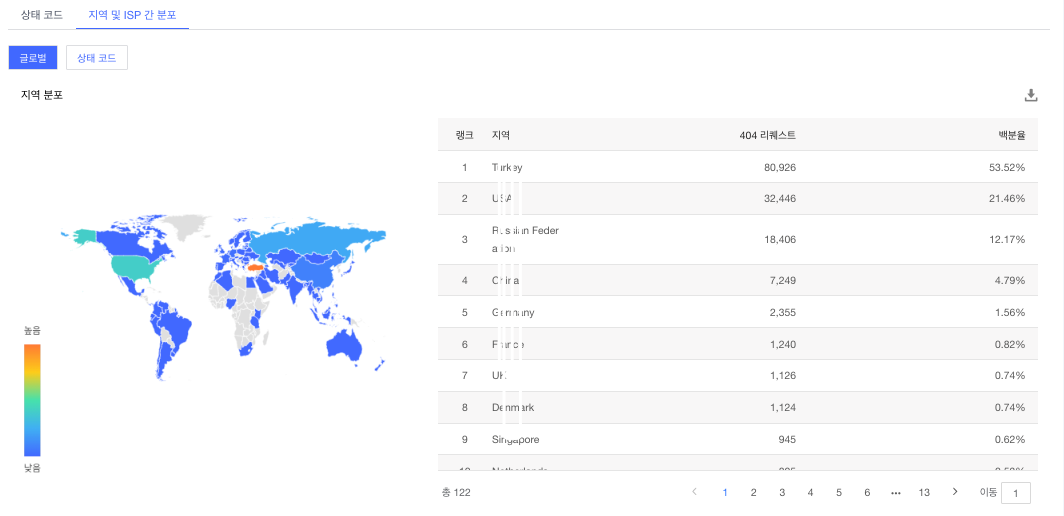
Task: Select the 글로벌 filter button
Action: 33,58
